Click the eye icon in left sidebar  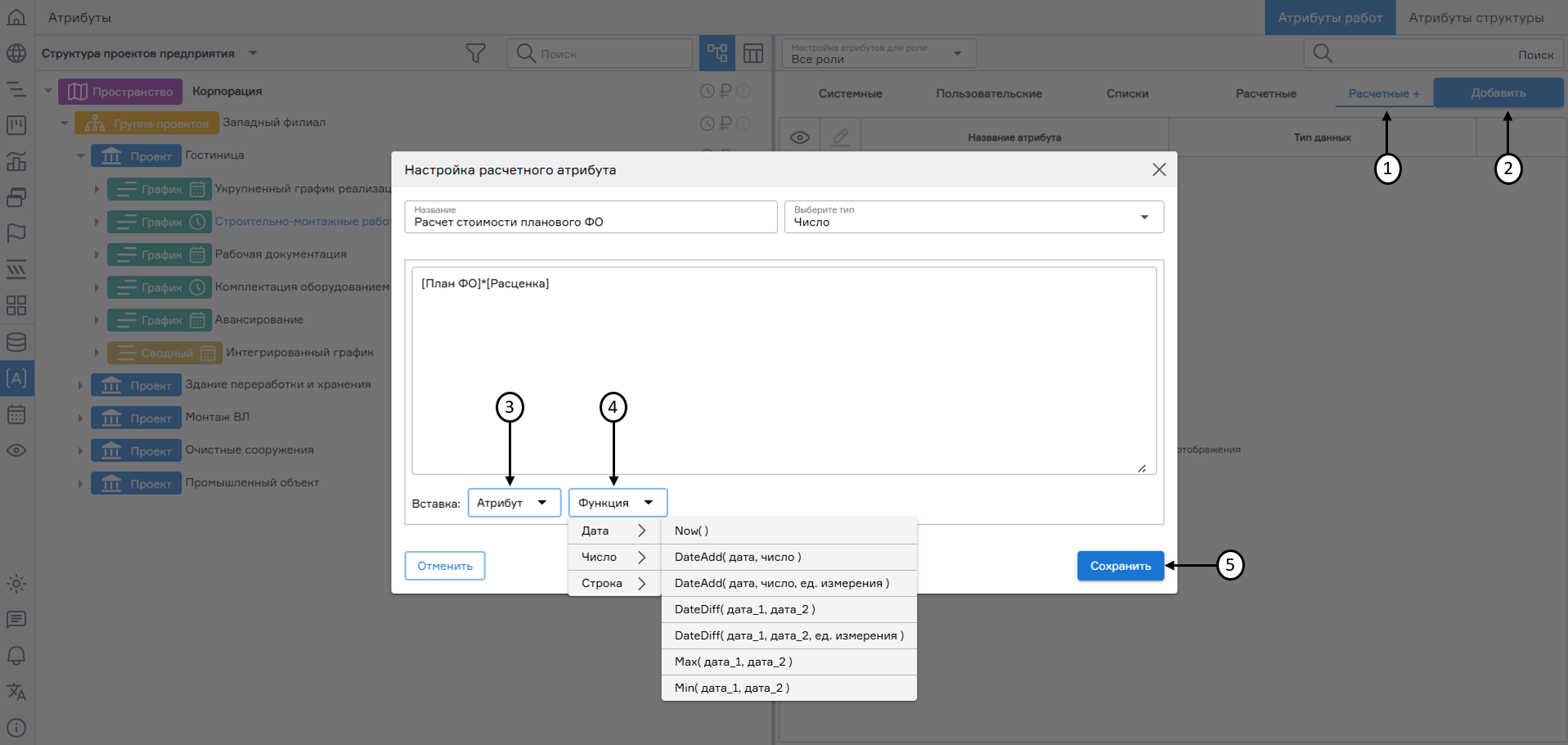coord(16,451)
